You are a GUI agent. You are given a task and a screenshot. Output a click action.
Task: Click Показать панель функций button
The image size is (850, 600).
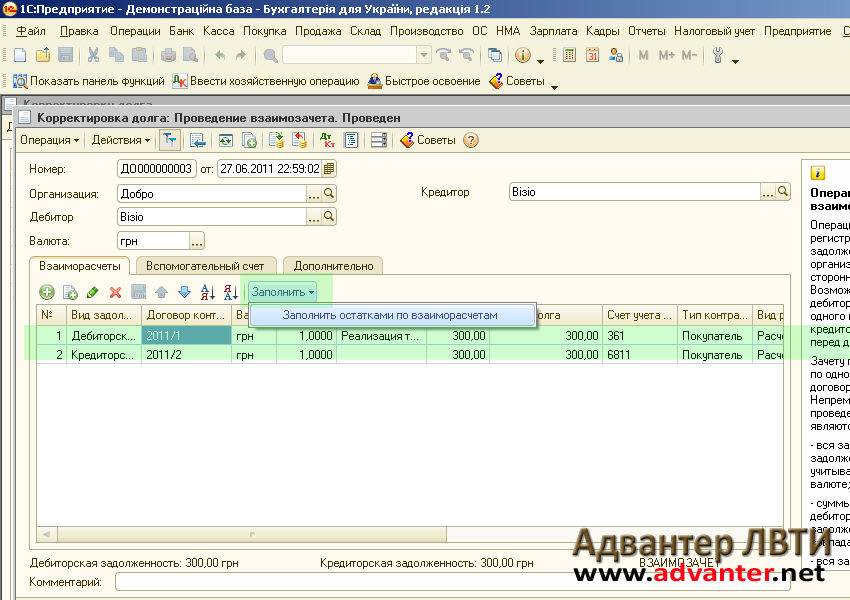point(89,81)
